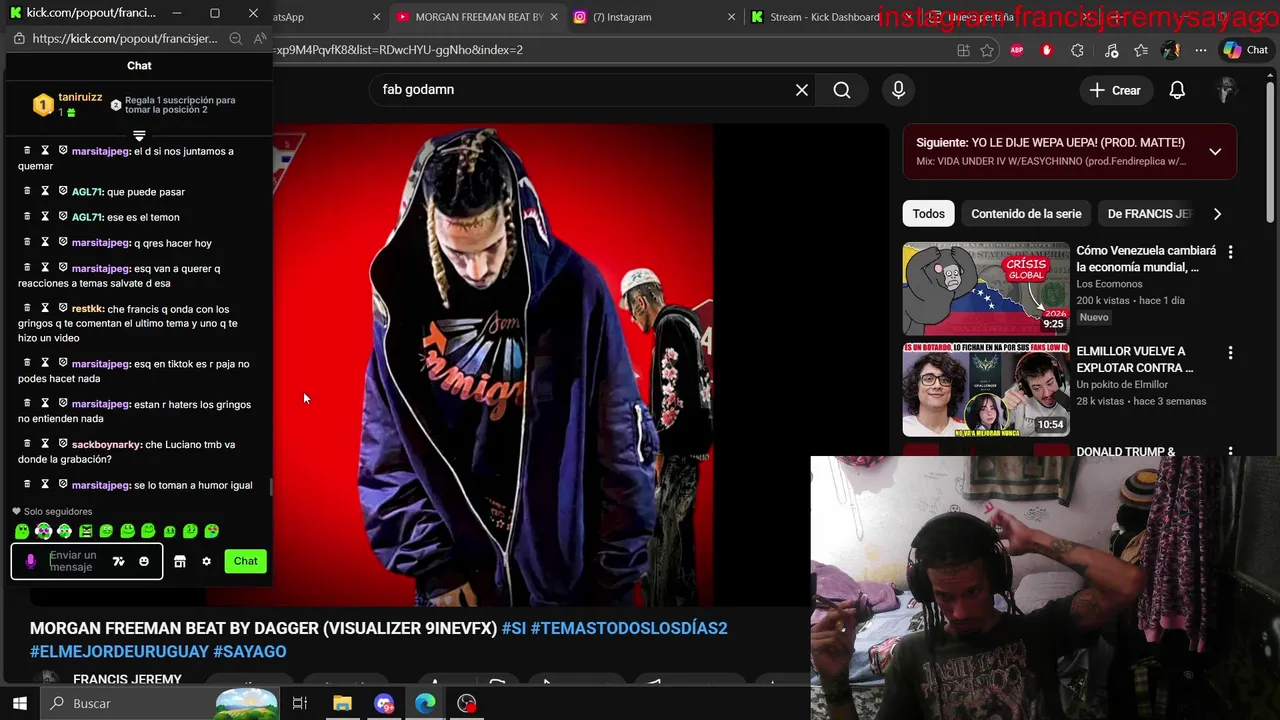Screen dimensions: 1280x720
Task: Click the microphone icon in Kick chat box
Action: pyautogui.click(x=30, y=561)
